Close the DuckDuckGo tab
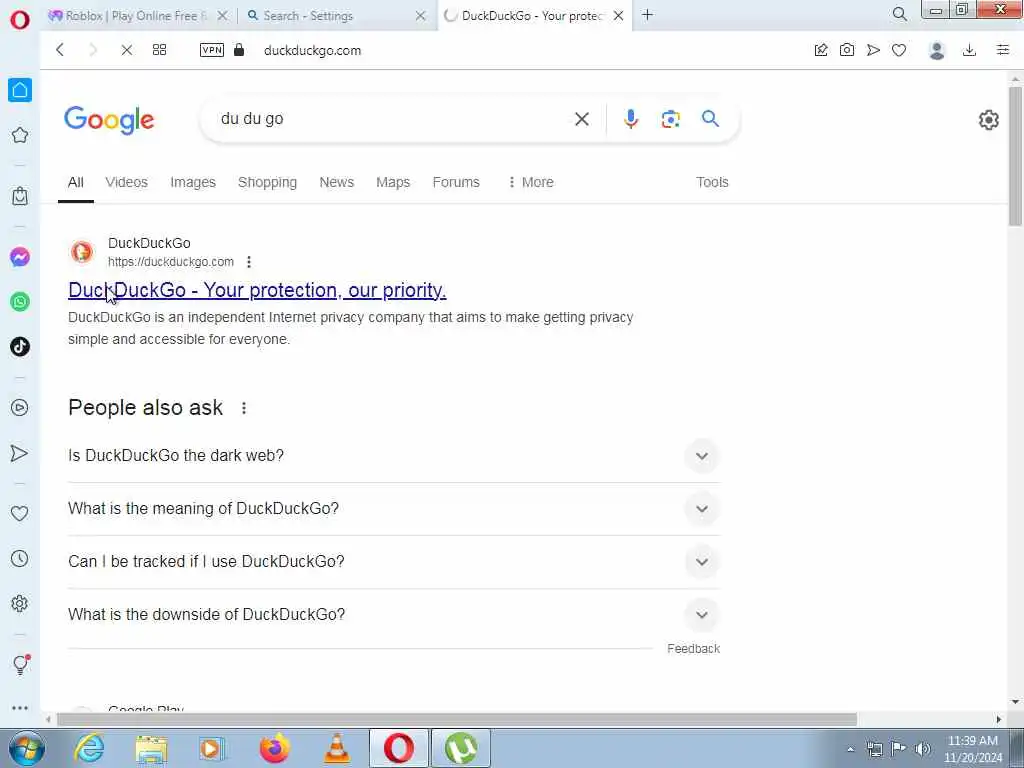This screenshot has width=1024, height=768. 618,16
